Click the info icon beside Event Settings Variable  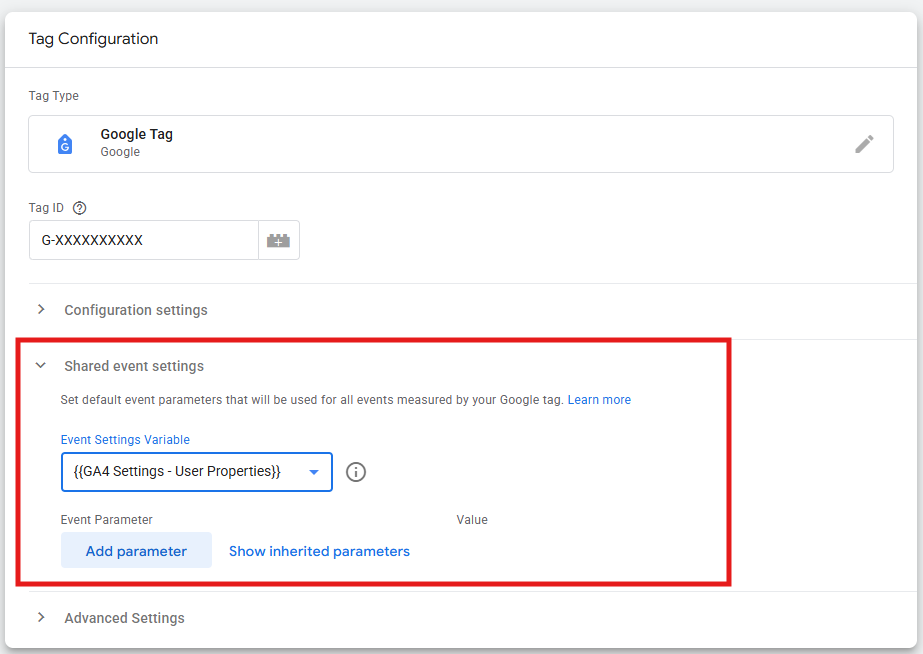pos(356,472)
